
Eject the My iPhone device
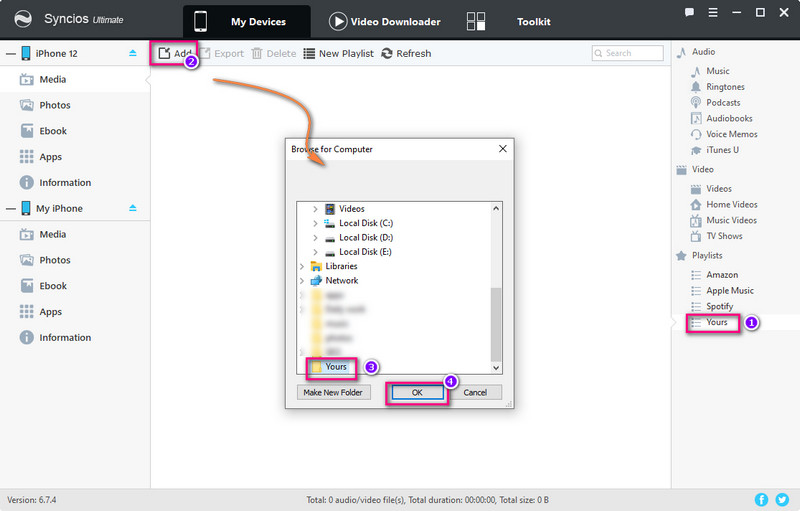(x=133, y=208)
